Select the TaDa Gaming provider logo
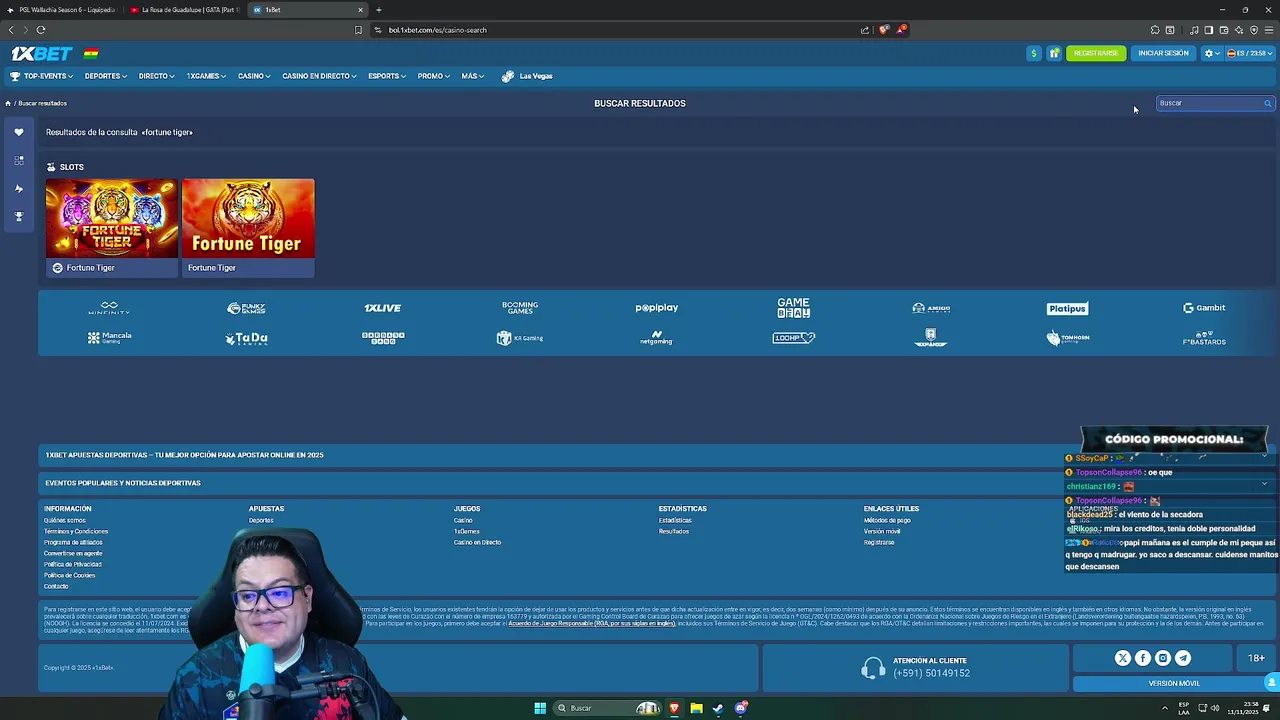1280x720 pixels. (x=246, y=339)
